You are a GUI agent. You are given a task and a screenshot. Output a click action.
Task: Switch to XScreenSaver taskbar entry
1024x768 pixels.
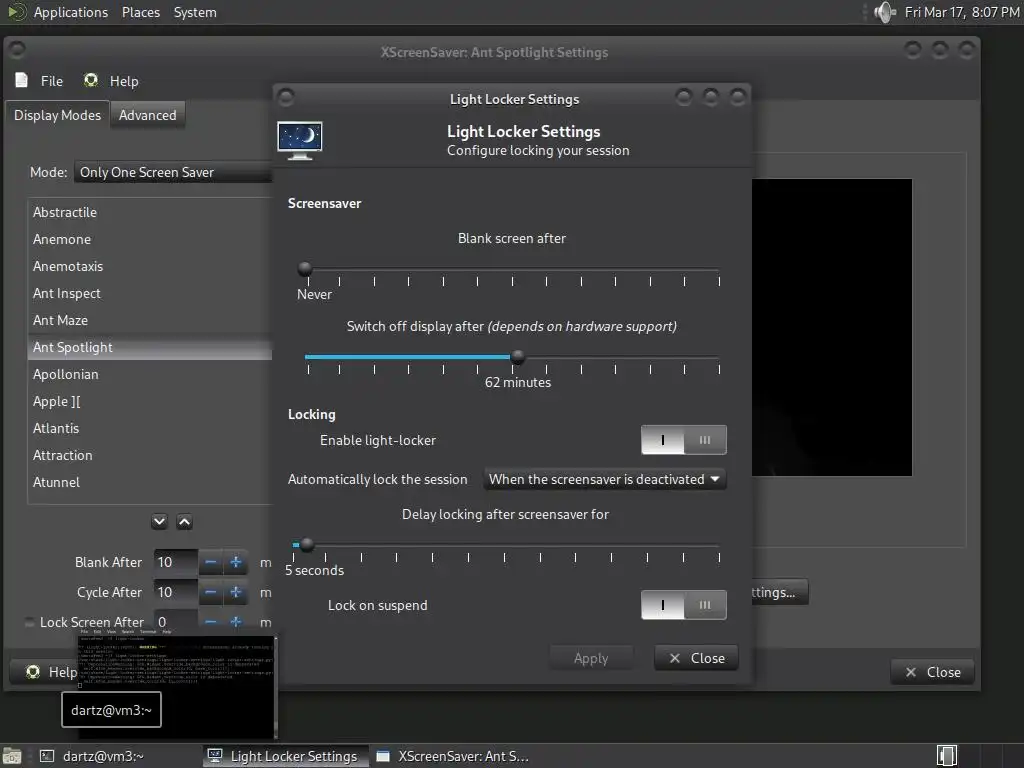click(453, 756)
